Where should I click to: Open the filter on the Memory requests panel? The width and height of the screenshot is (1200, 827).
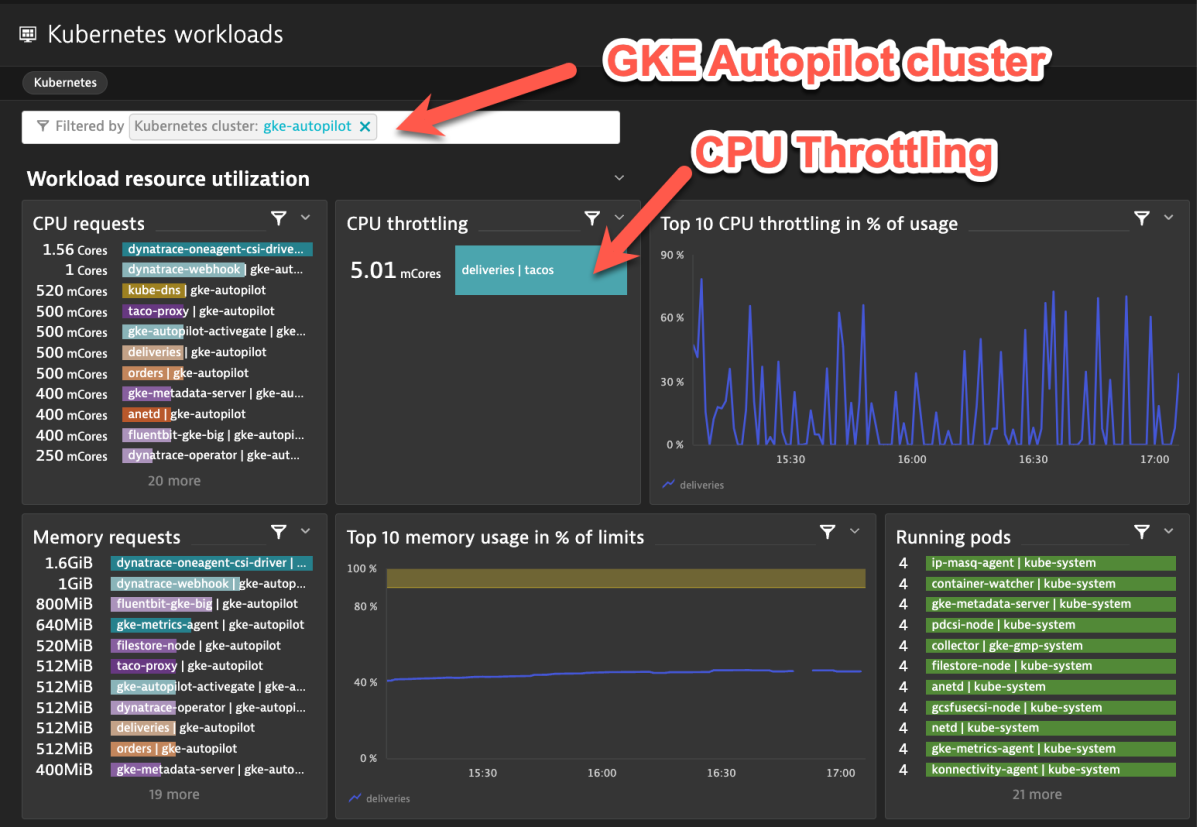point(279,531)
